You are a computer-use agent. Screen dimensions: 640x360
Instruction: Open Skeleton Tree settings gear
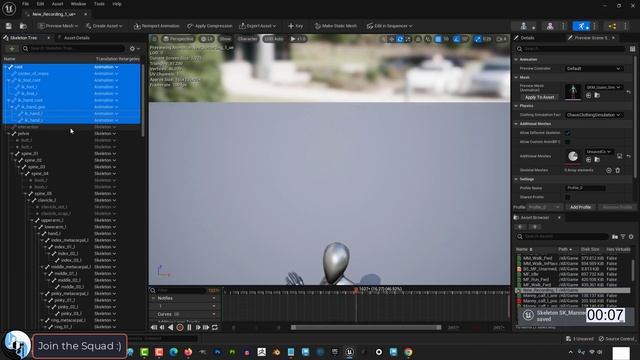(x=132, y=49)
